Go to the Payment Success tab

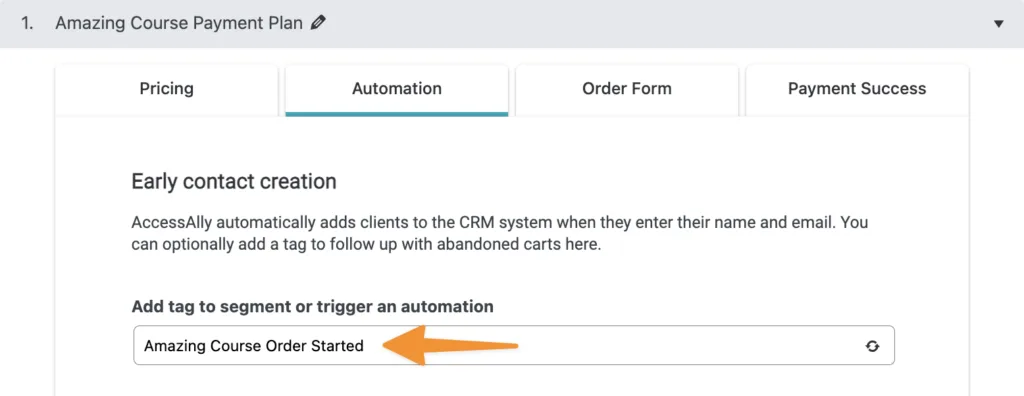point(857,89)
